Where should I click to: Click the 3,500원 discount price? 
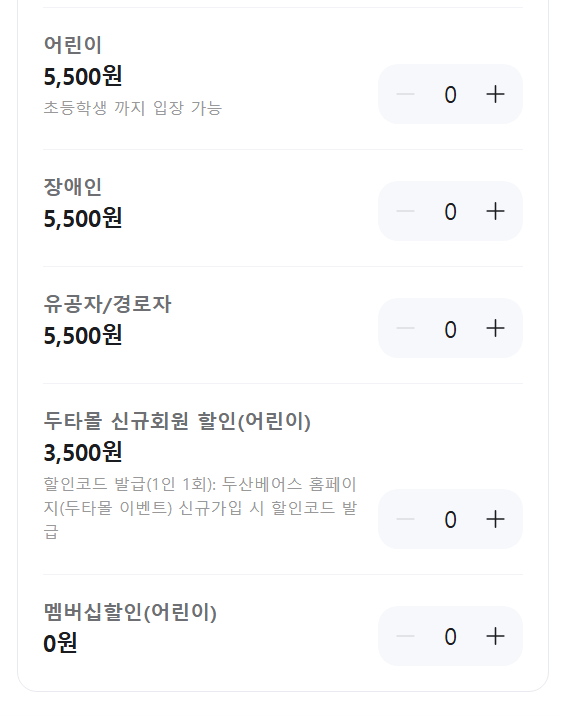click(83, 453)
